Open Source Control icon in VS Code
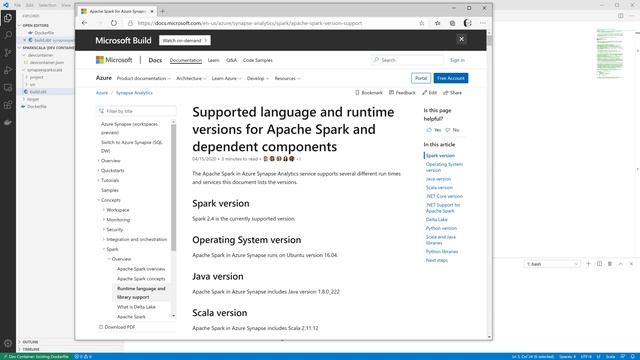 point(8,53)
